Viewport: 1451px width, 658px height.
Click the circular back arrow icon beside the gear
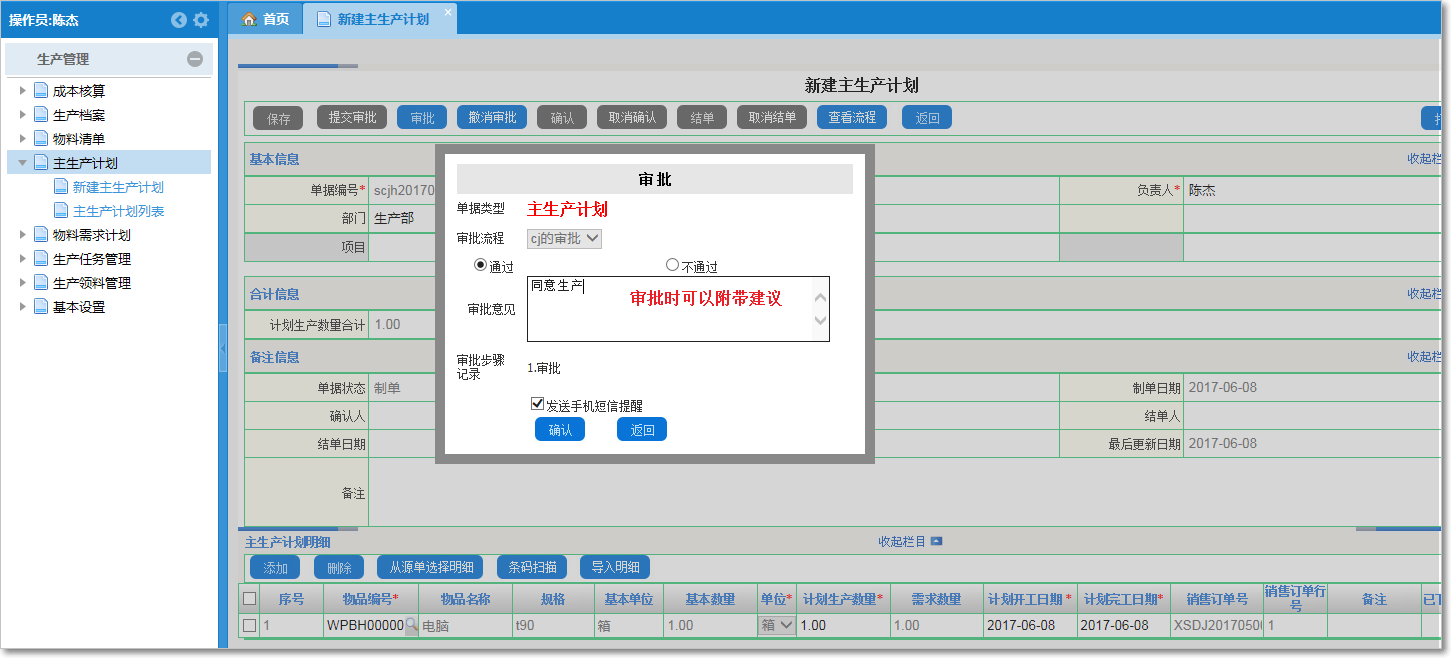[x=179, y=19]
